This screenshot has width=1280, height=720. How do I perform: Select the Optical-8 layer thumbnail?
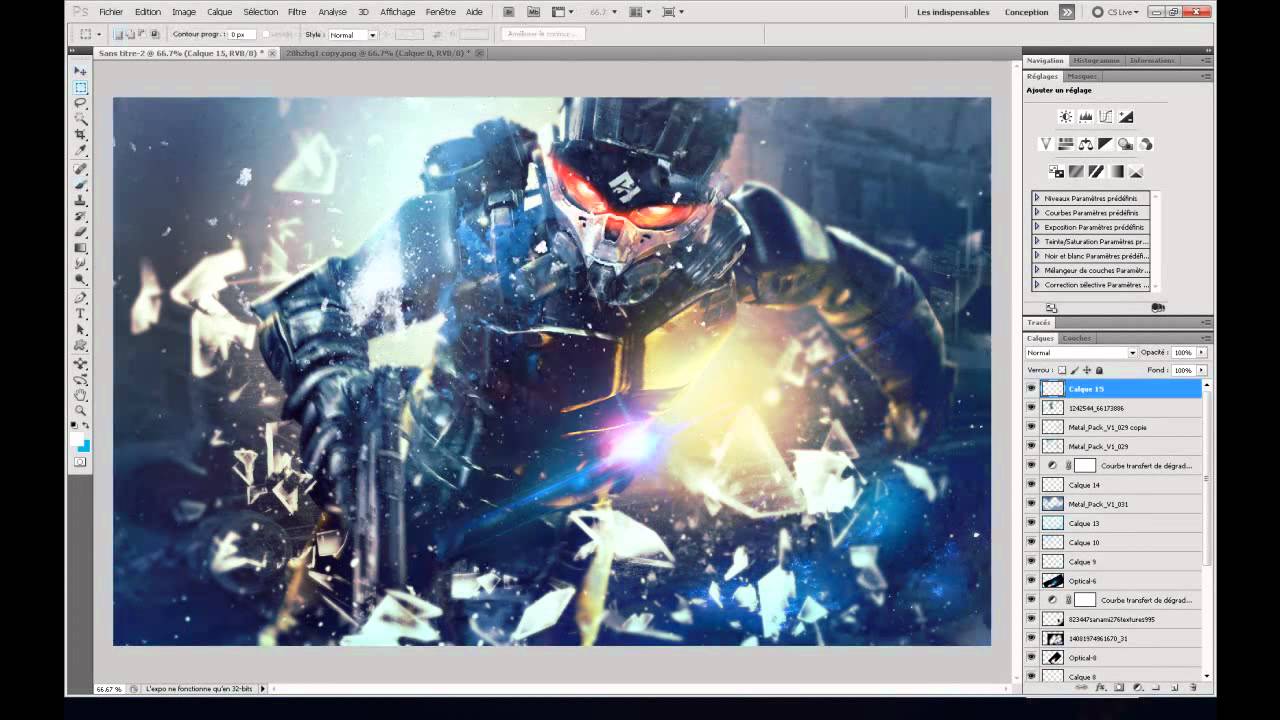1053,658
